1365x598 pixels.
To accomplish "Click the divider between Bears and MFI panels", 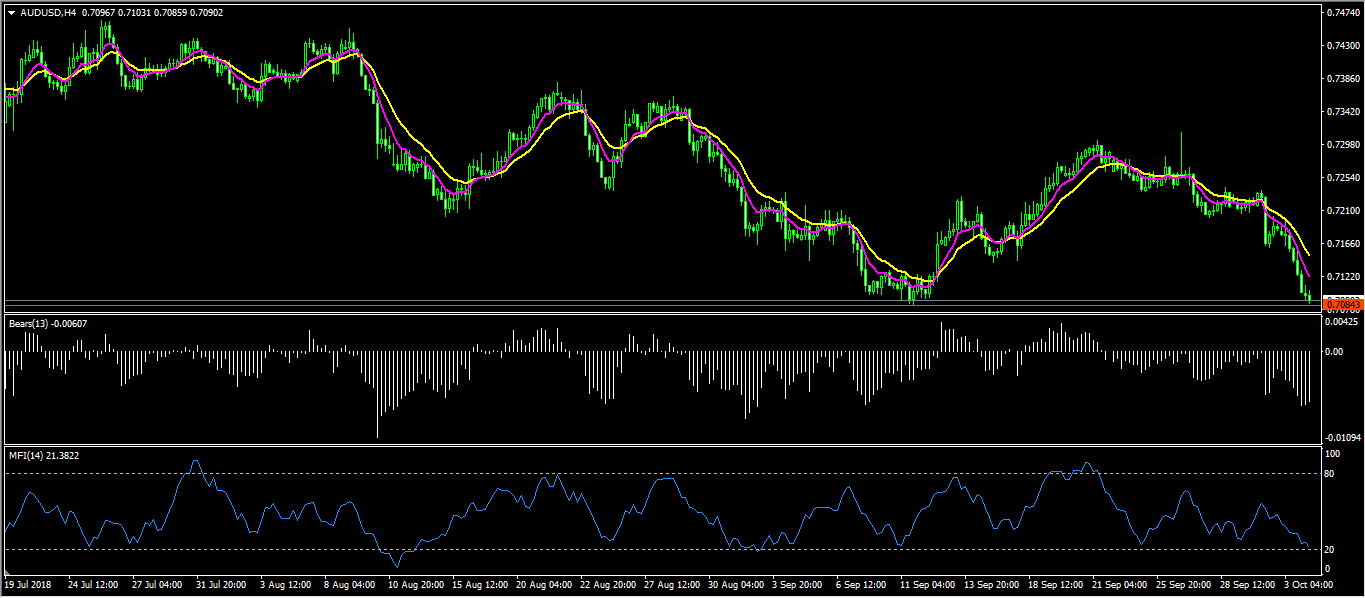I will click(660, 446).
